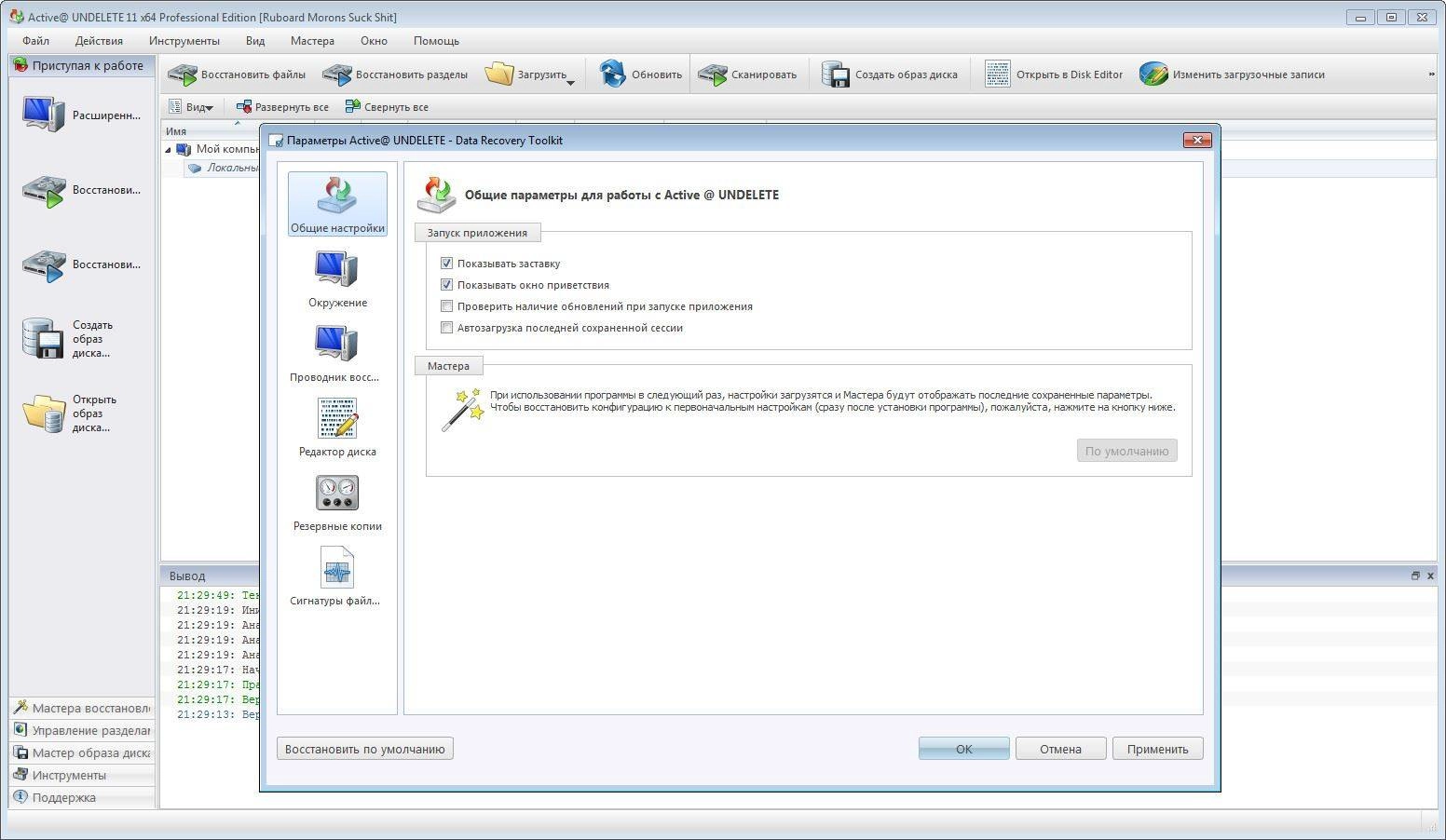Open the Вид menu in menu bar

coord(255,41)
